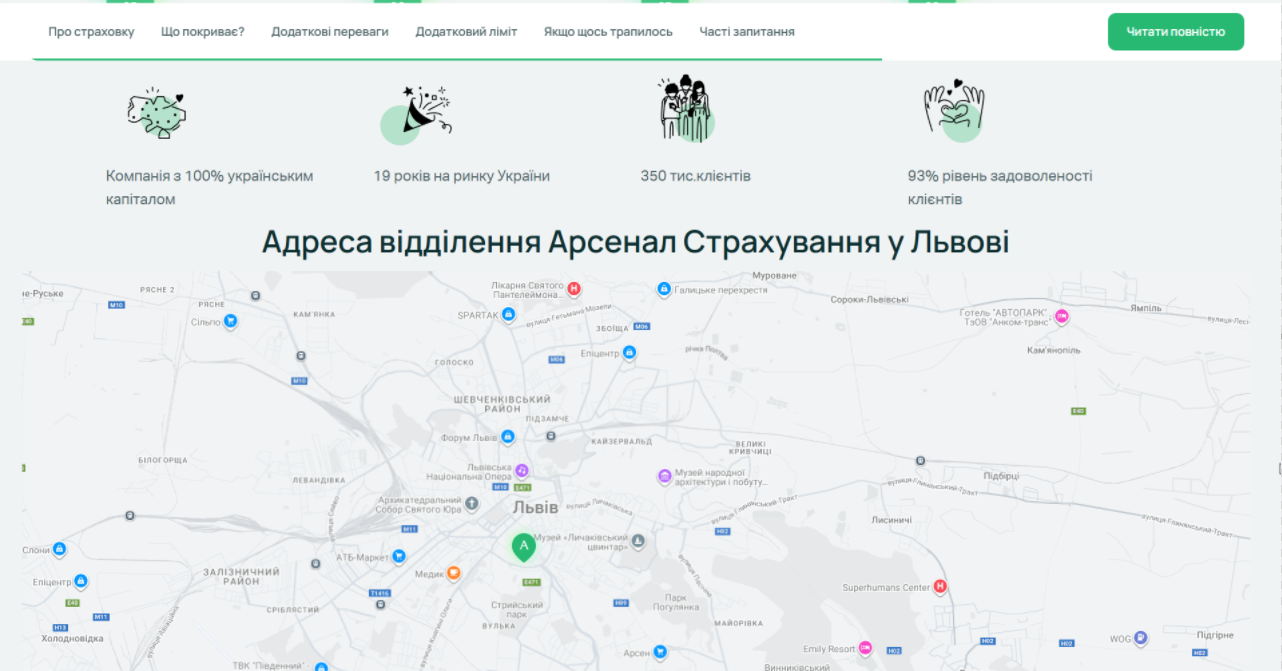
Task: Click the railway station icon near Підзамче
Action: point(551,436)
